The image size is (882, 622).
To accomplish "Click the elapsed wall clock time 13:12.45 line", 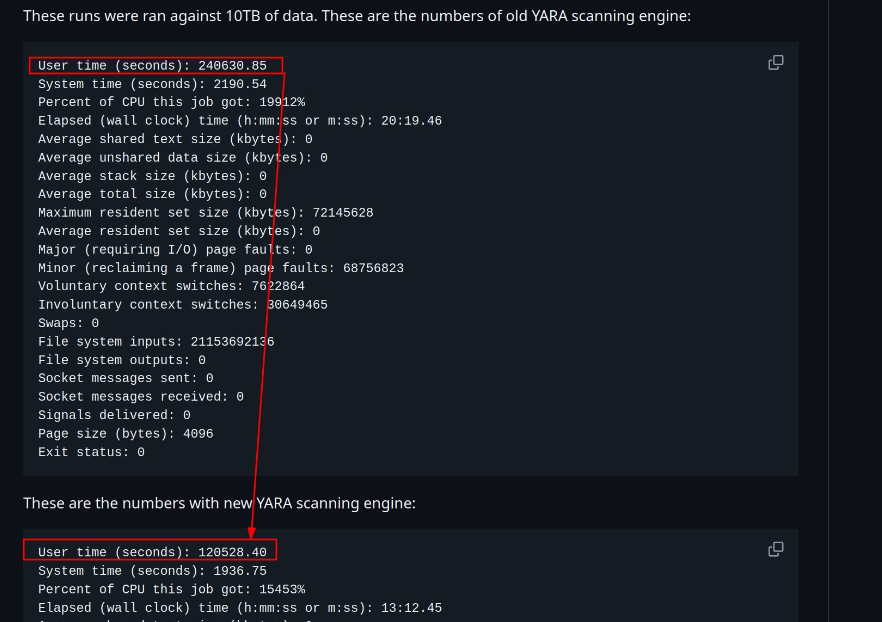I will pos(240,608).
